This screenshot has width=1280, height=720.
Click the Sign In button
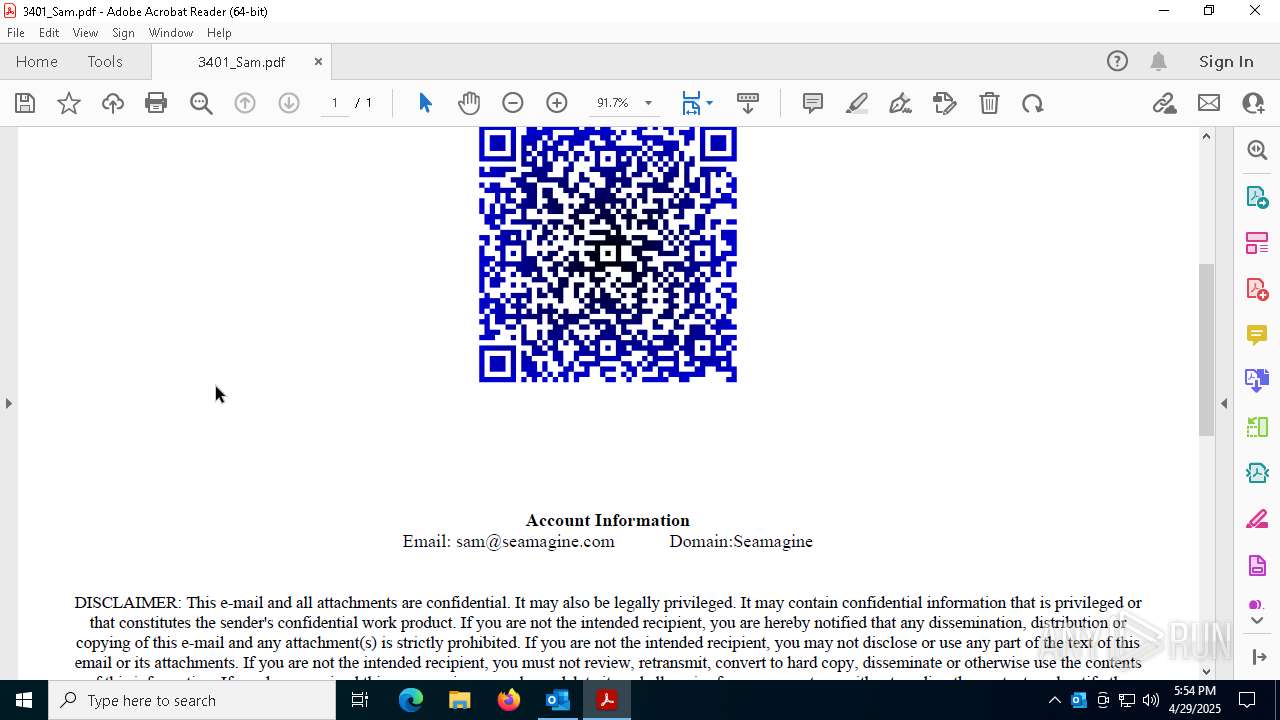pos(1226,62)
